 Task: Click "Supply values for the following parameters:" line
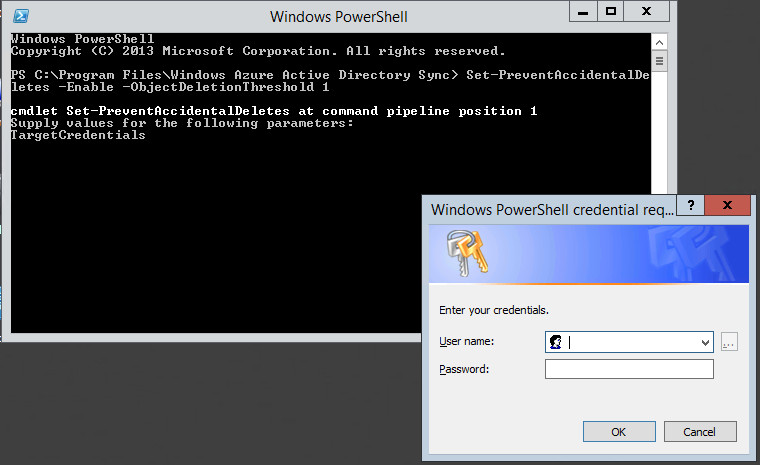182,123
